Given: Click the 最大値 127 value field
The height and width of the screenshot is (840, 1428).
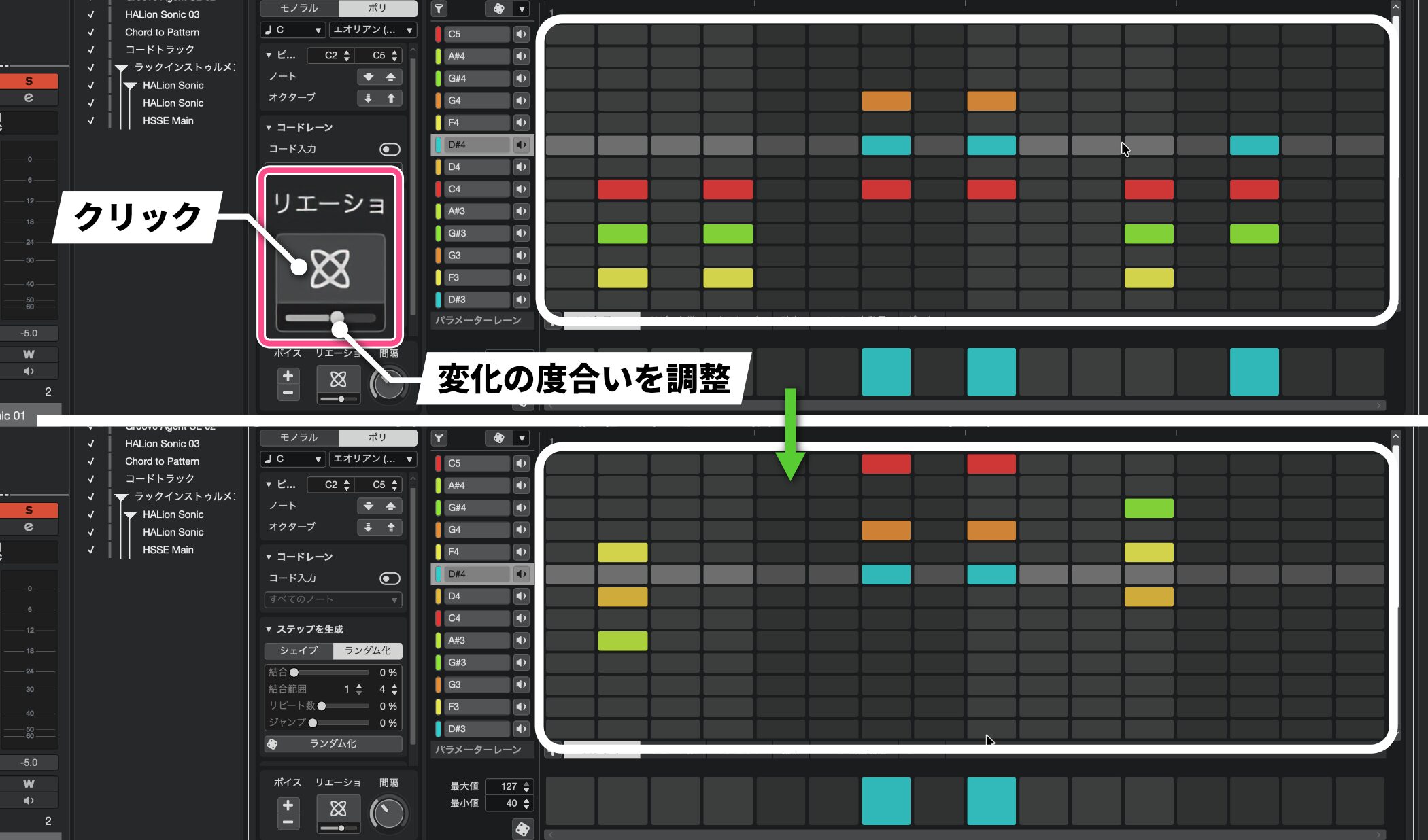Looking at the screenshot, I should [x=509, y=786].
